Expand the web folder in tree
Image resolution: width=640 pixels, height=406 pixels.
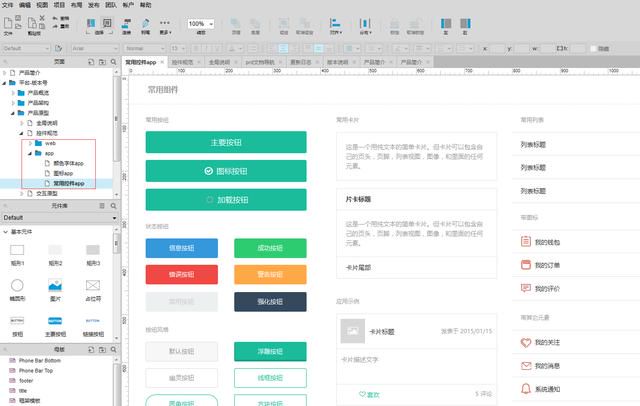(x=30, y=143)
